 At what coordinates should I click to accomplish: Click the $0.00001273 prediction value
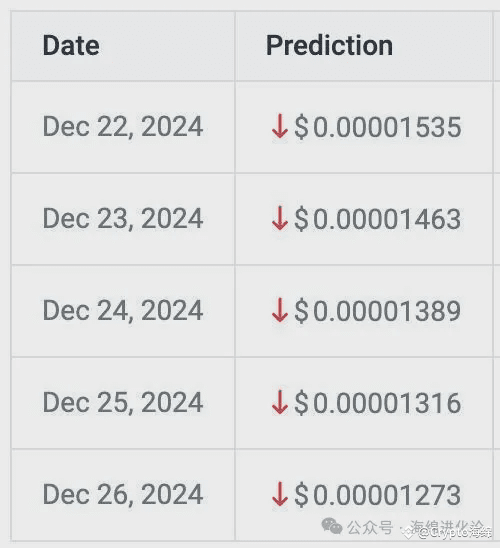(378, 495)
